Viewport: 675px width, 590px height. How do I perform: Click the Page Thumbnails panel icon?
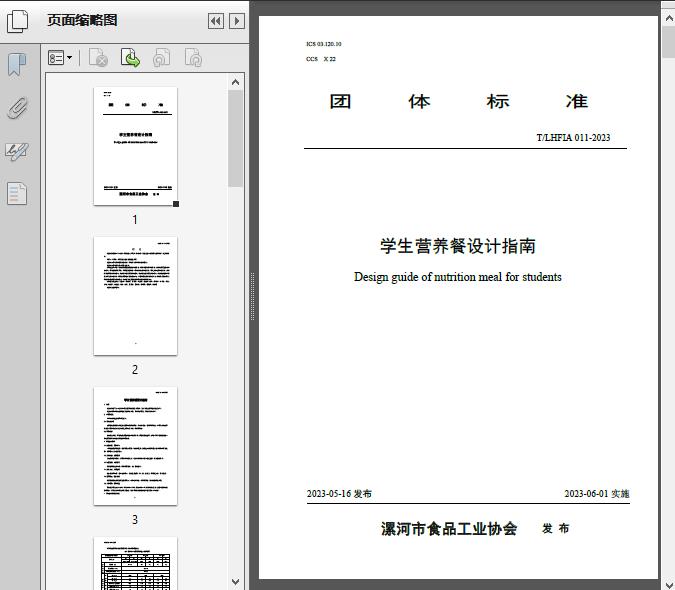[18, 22]
